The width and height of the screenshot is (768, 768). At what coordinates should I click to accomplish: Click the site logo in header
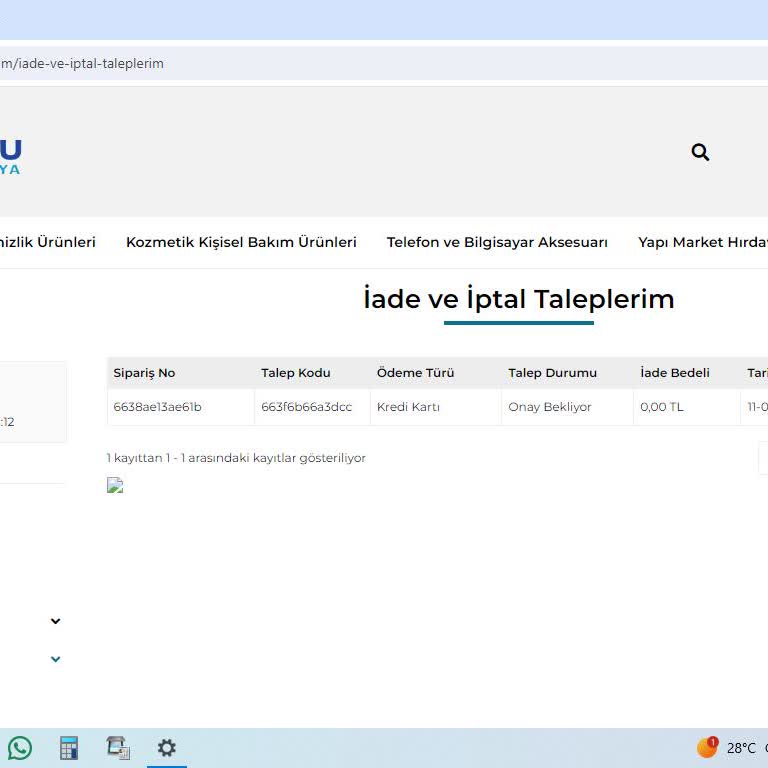(x=9, y=156)
